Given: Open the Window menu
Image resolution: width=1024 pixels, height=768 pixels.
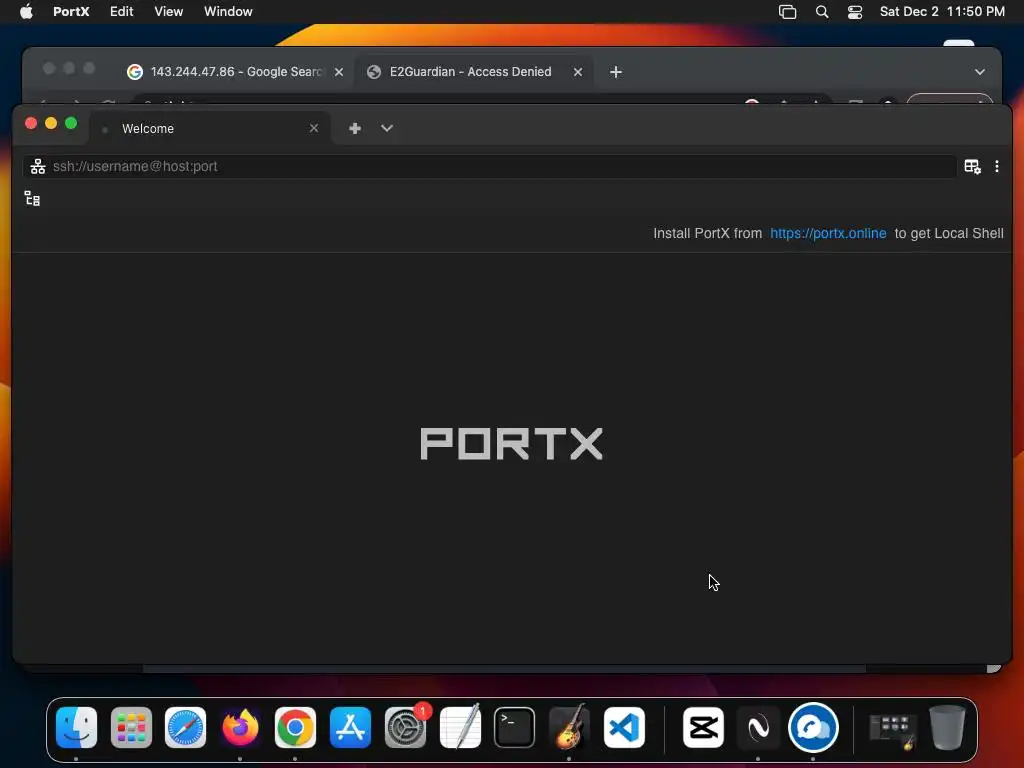Looking at the screenshot, I should [x=228, y=12].
